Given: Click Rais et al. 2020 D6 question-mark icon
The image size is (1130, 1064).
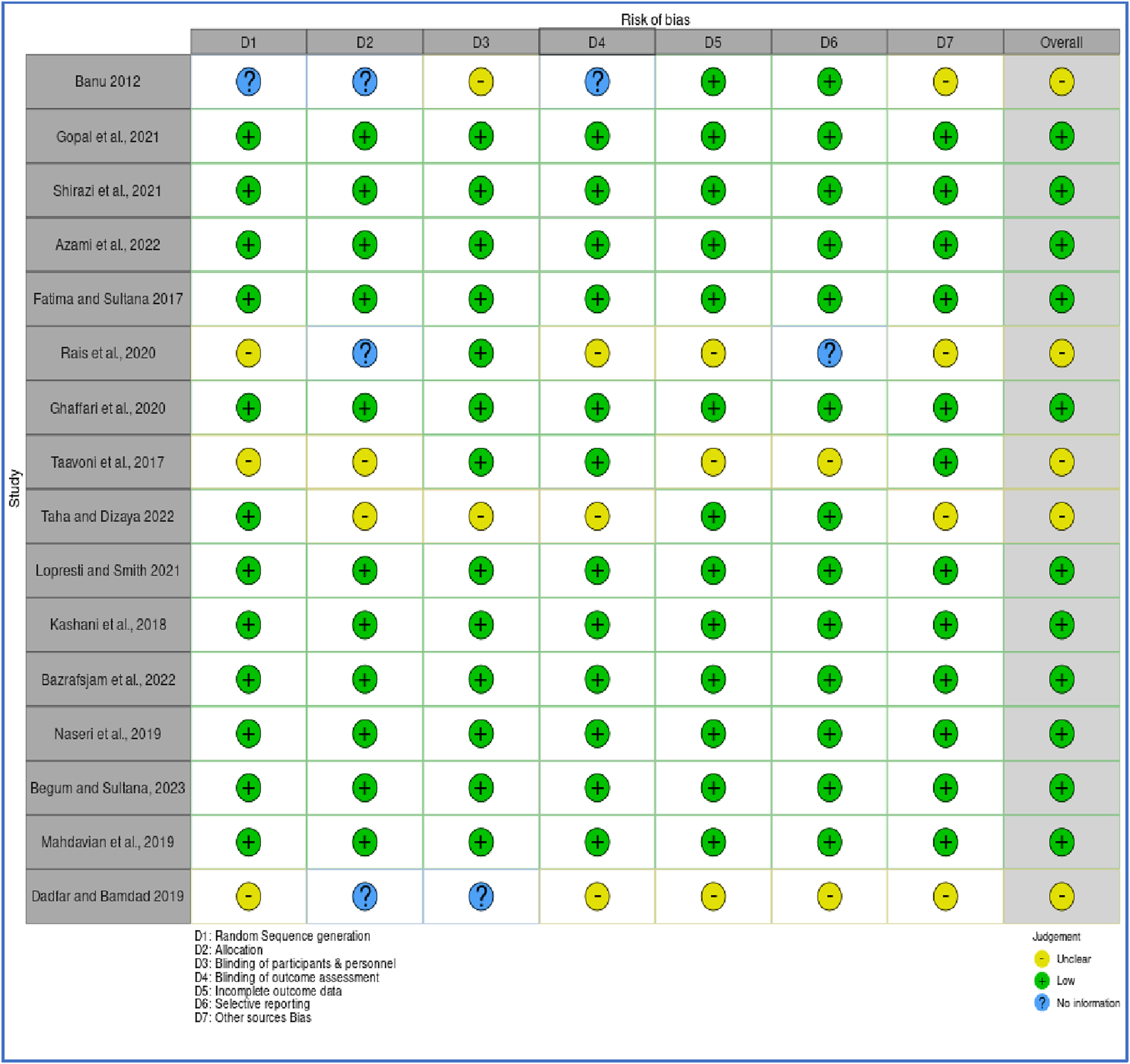Looking at the screenshot, I should click(x=828, y=353).
